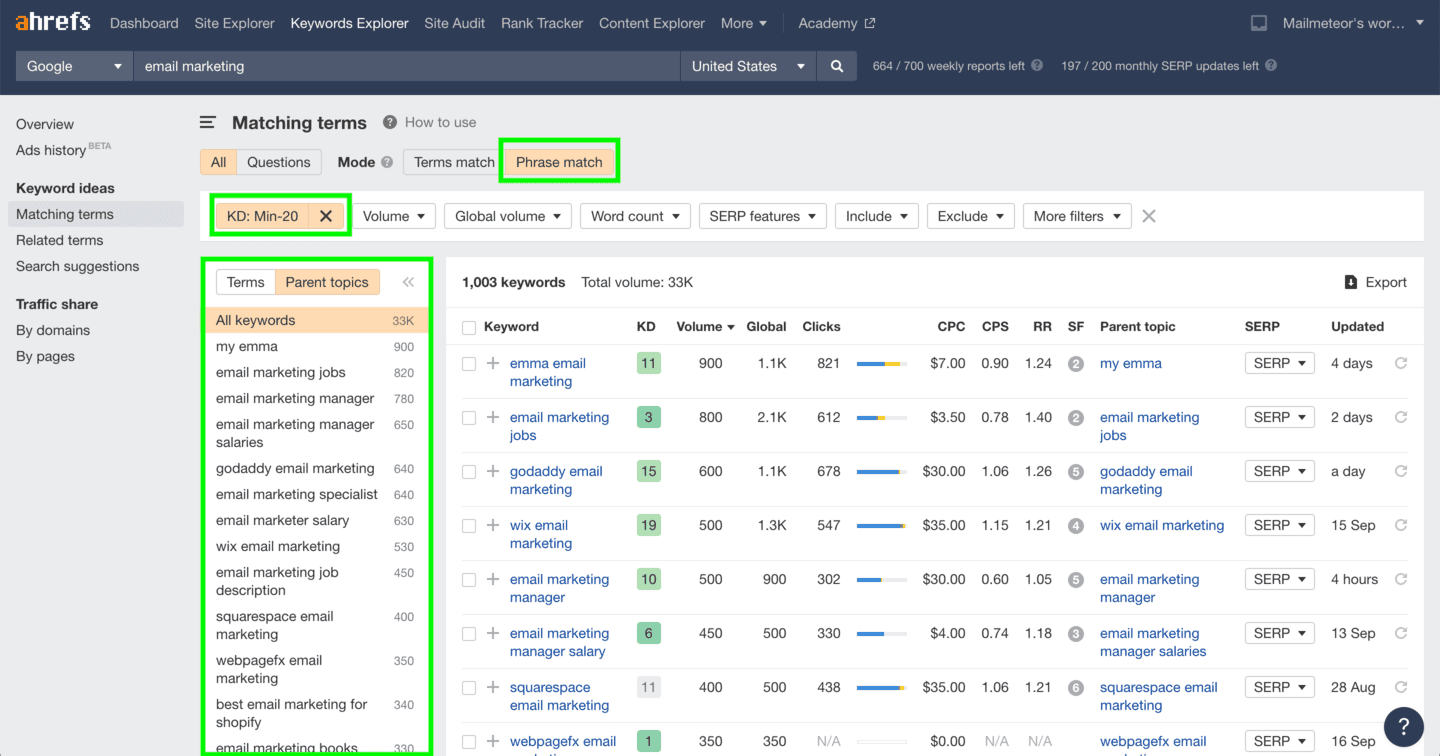Open the More filters dropdown
Viewport: 1440px width, 756px height.
[1077, 216]
